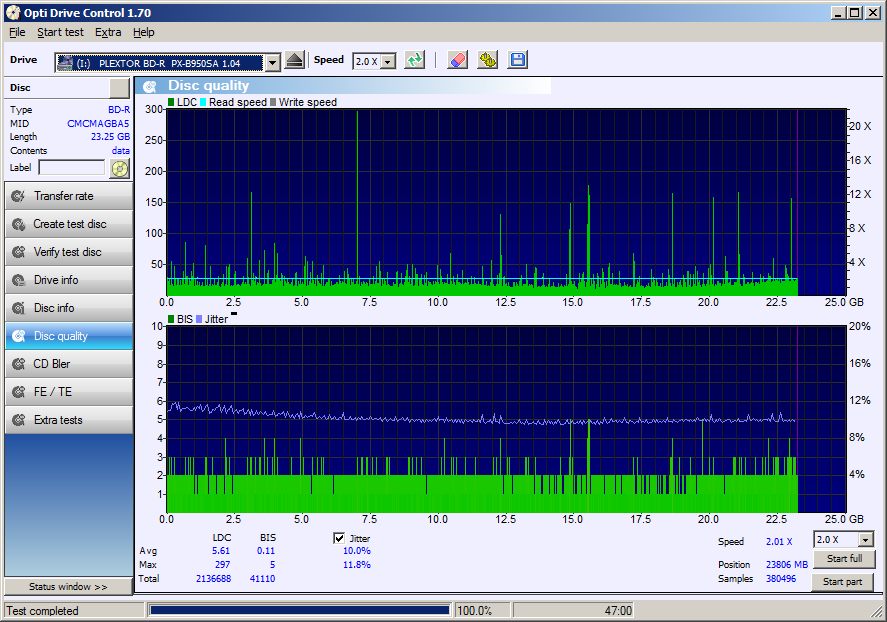Image resolution: width=887 pixels, height=622 pixels.
Task: Click the window resize grip corner
Action: (x=878, y=613)
